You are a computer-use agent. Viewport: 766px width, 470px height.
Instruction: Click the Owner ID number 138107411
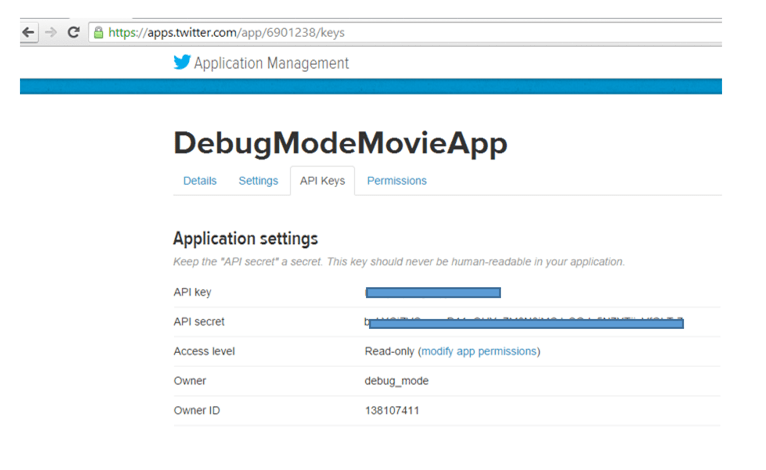tap(392, 411)
